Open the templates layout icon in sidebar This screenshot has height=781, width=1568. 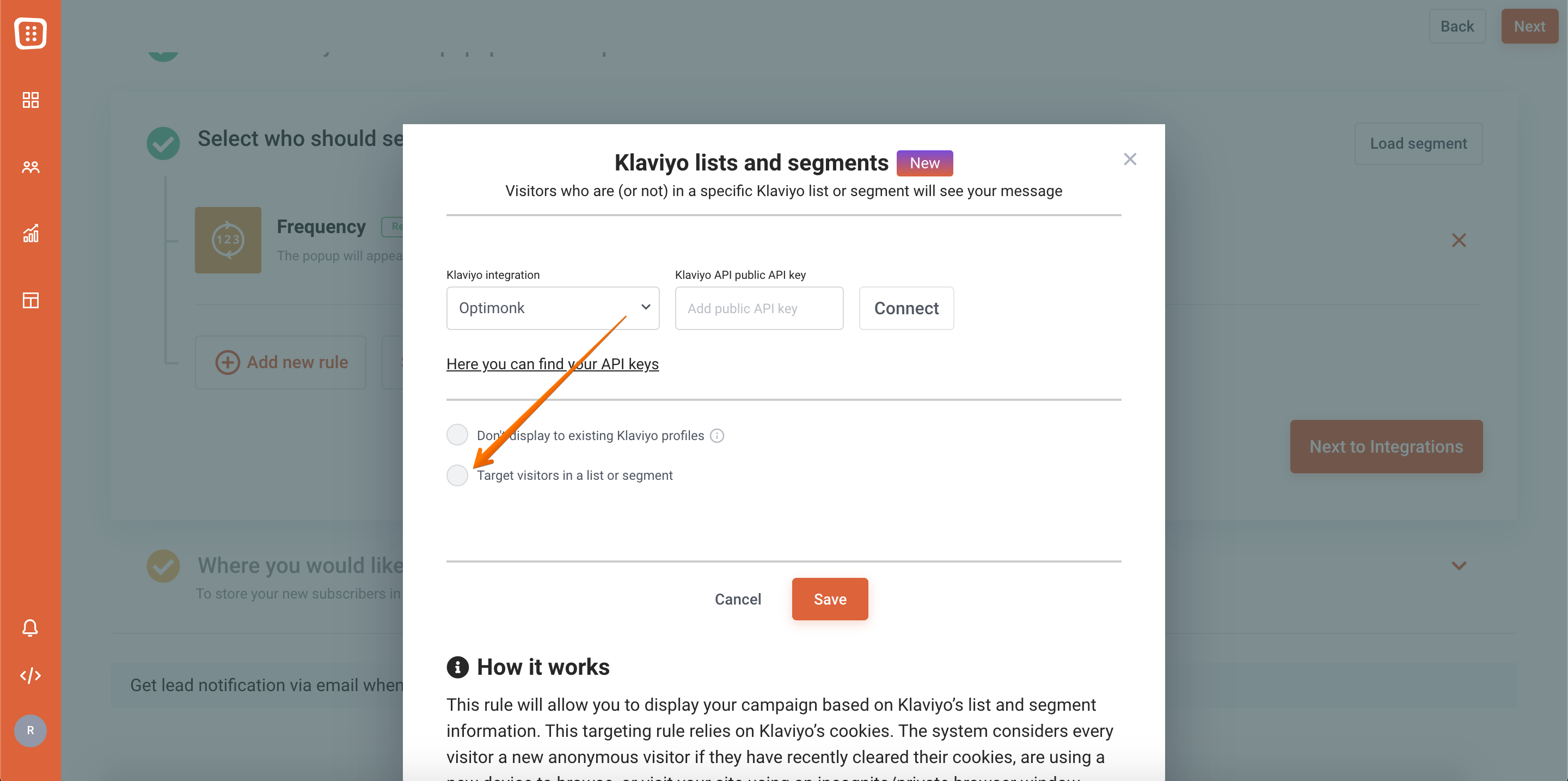[30, 300]
